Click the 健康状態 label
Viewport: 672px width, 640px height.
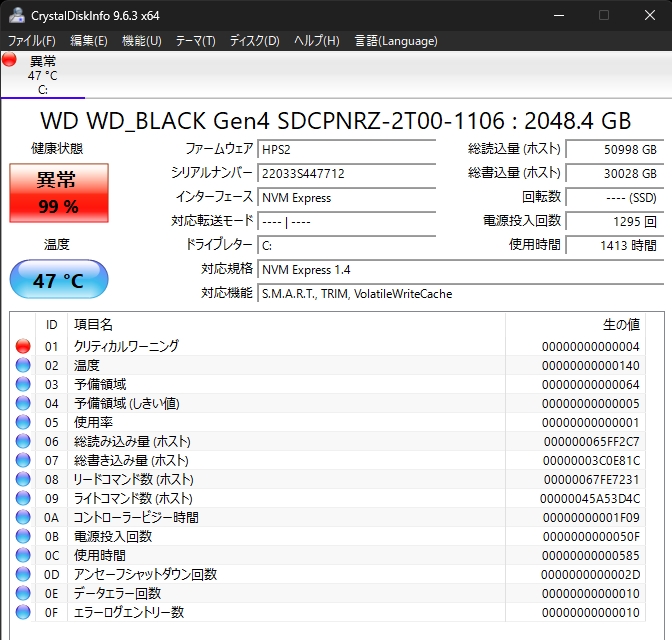[57, 148]
